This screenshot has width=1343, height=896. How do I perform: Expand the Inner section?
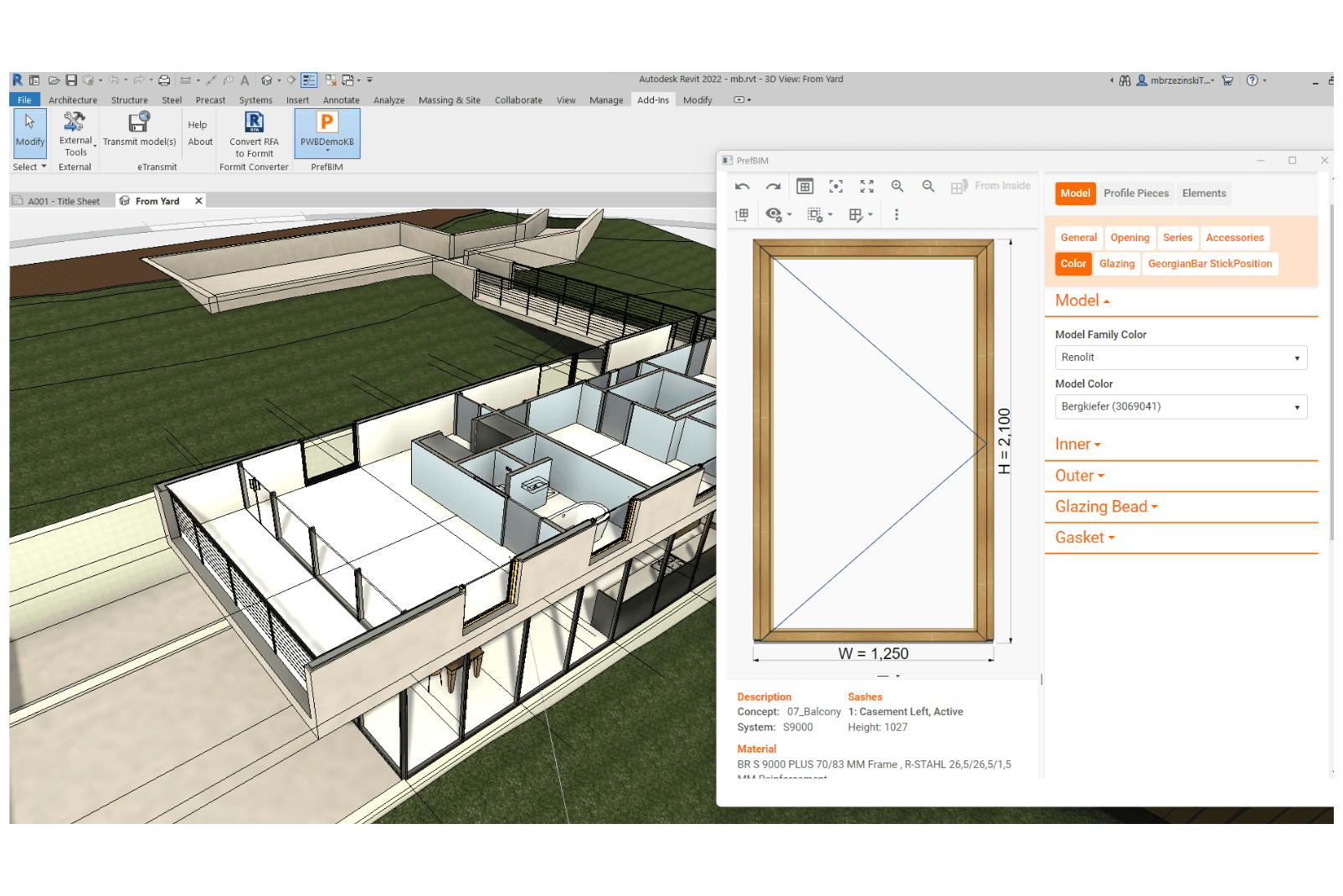1078,445
